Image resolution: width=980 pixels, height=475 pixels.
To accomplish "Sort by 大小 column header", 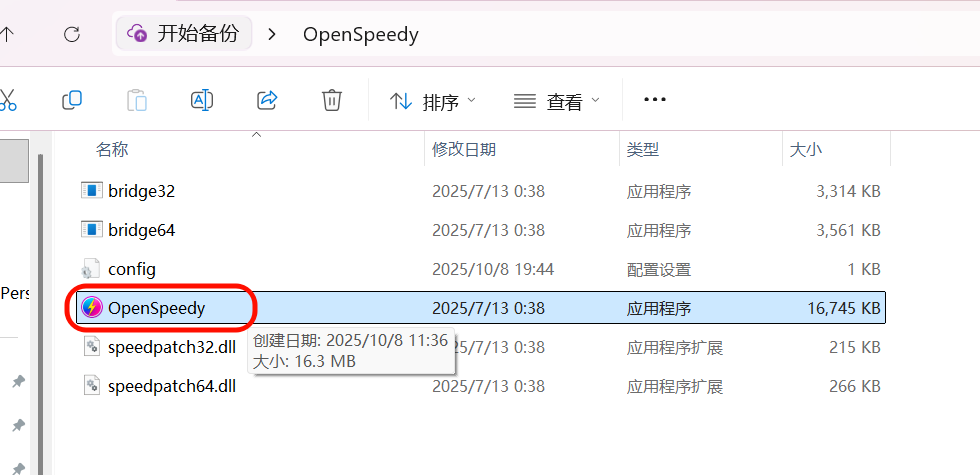I will coord(806,149).
